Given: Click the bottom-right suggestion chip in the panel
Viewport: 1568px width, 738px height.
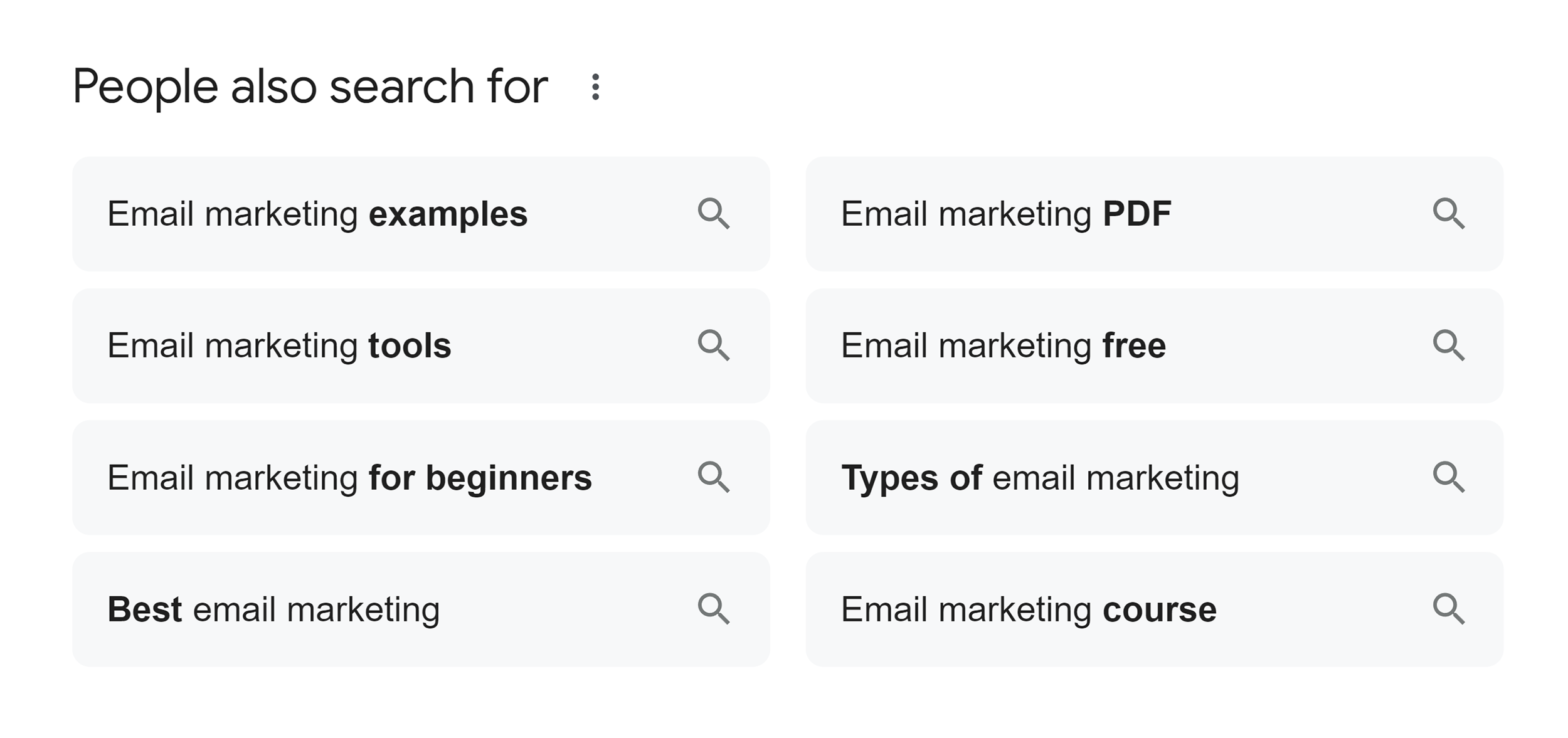Looking at the screenshot, I should (1154, 609).
